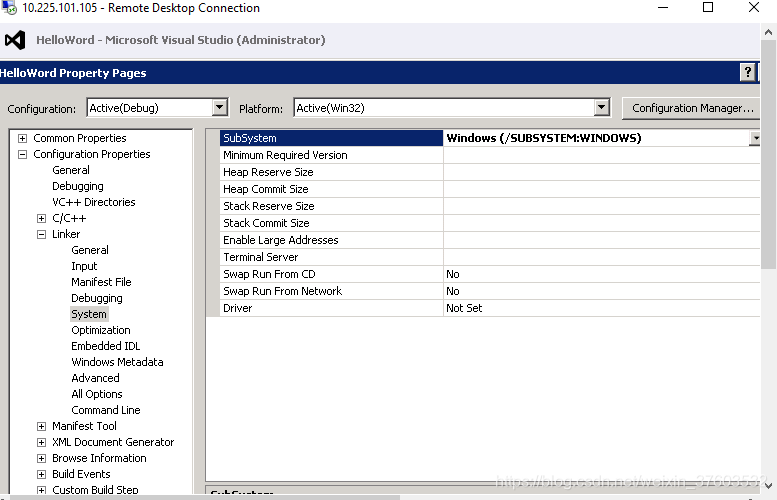This screenshot has width=777, height=500.
Task: Click the Stack Reserve Size value field
Action: [x=602, y=206]
